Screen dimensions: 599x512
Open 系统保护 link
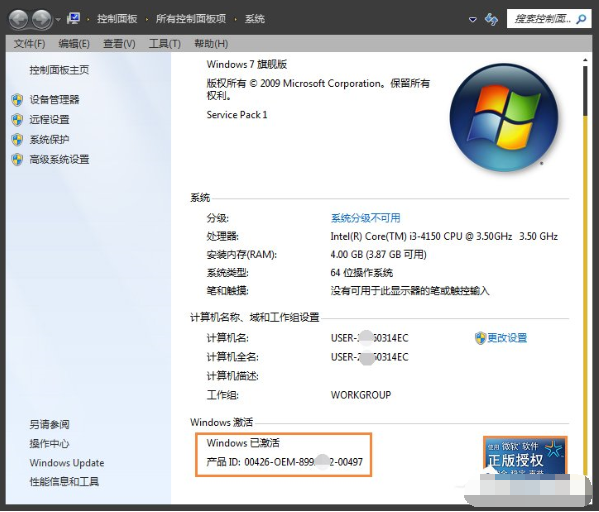tap(49, 139)
